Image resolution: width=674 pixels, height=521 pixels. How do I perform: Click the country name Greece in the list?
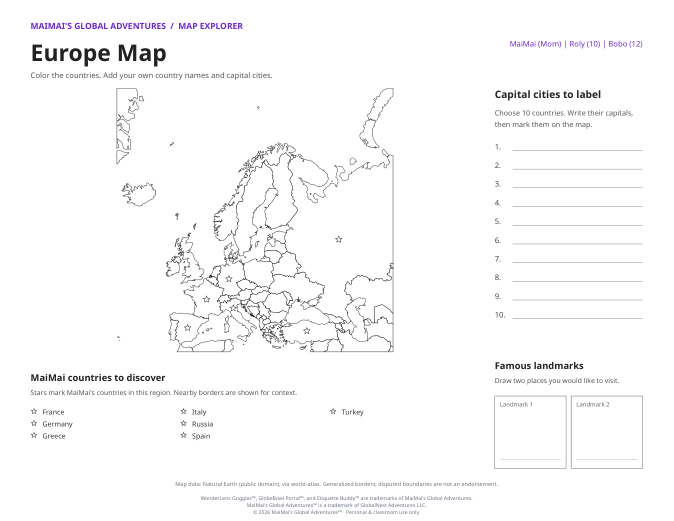pos(54,436)
